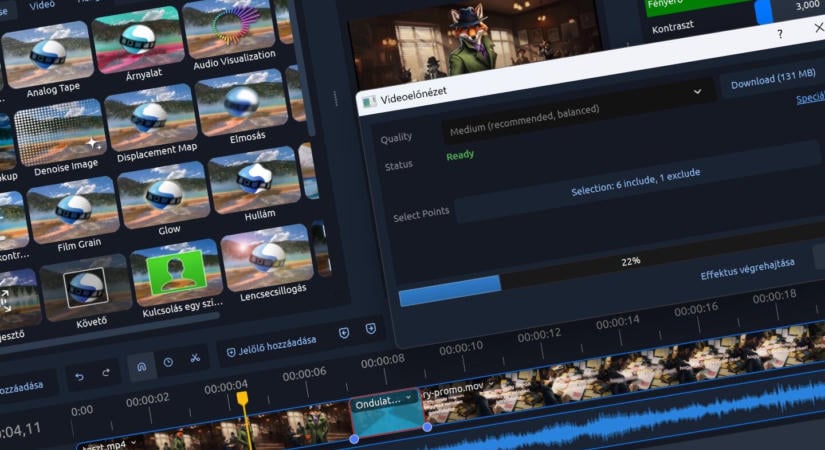Image resolution: width=825 pixels, height=450 pixels.
Task: Click the right keyframe point on transition
Action: (x=427, y=427)
